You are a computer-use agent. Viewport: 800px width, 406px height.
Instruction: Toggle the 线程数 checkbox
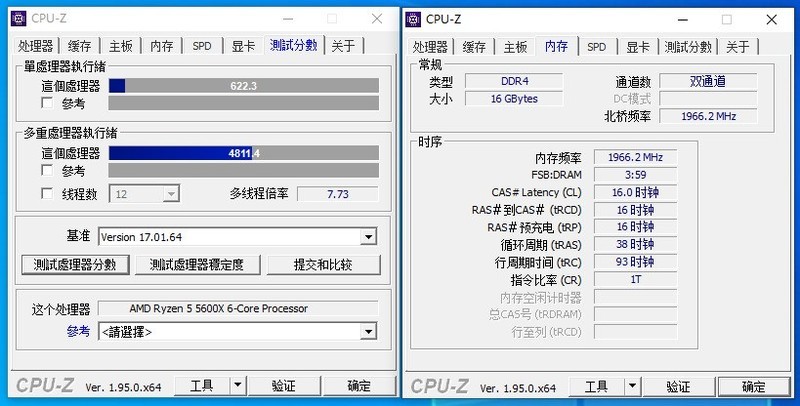click(x=47, y=194)
